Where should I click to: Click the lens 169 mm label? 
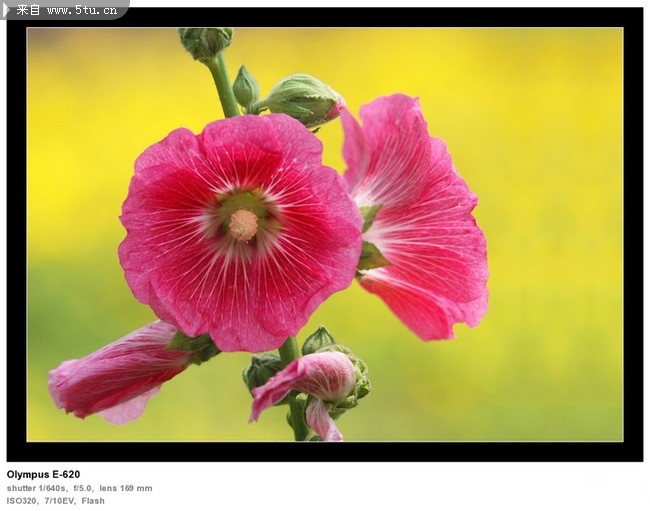[x=126, y=488]
